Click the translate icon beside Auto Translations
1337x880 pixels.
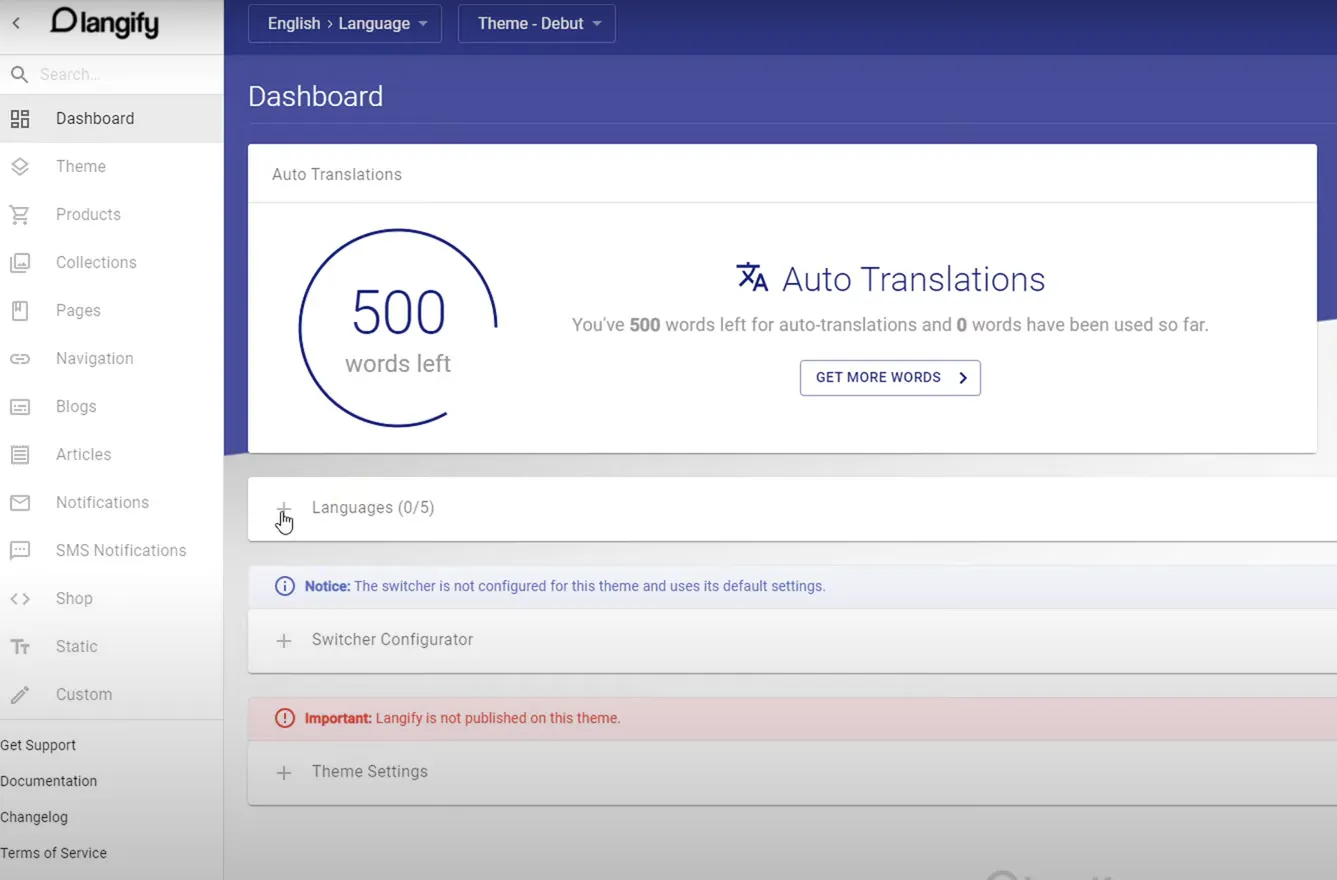pyautogui.click(x=752, y=277)
